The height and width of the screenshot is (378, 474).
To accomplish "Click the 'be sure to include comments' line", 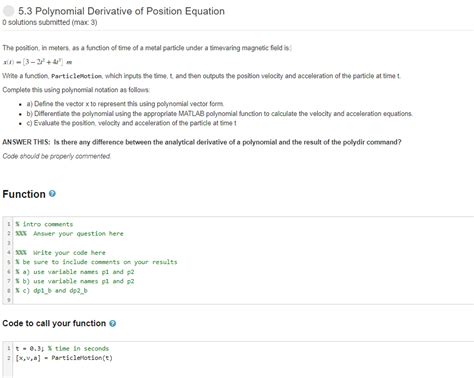I will [96, 262].
